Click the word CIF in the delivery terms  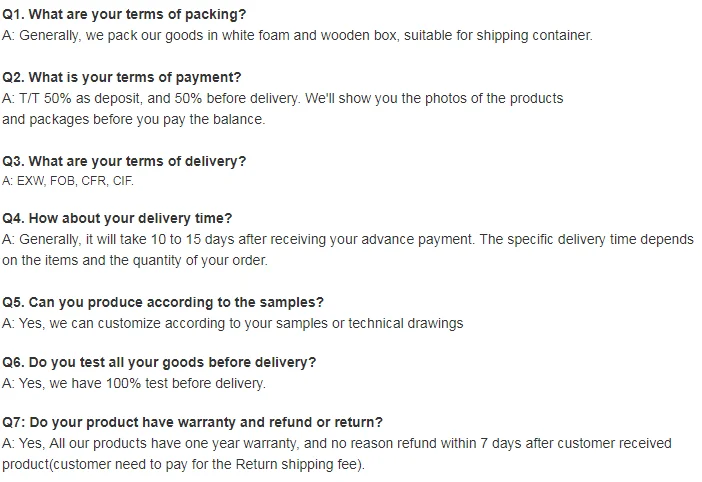coord(122,181)
